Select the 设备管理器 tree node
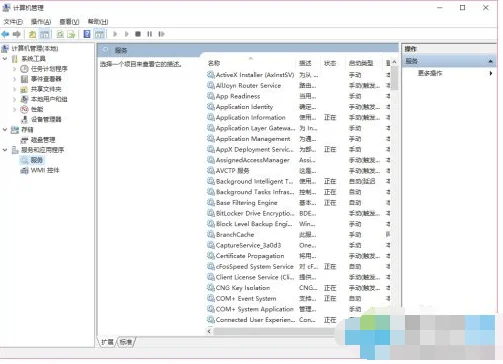 pos(46,119)
